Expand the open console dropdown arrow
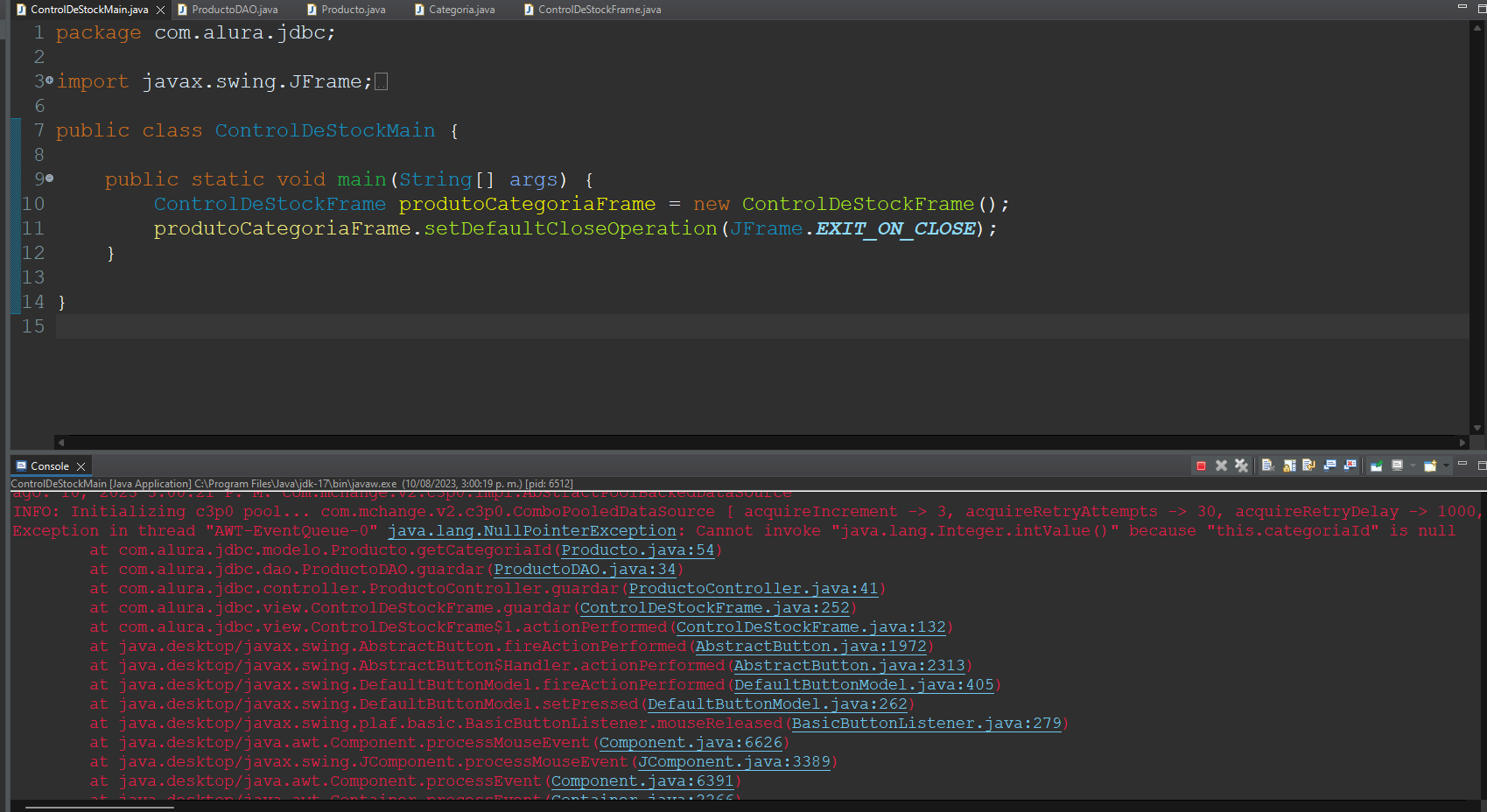Screen dimensions: 1487x812 (1446, 465)
